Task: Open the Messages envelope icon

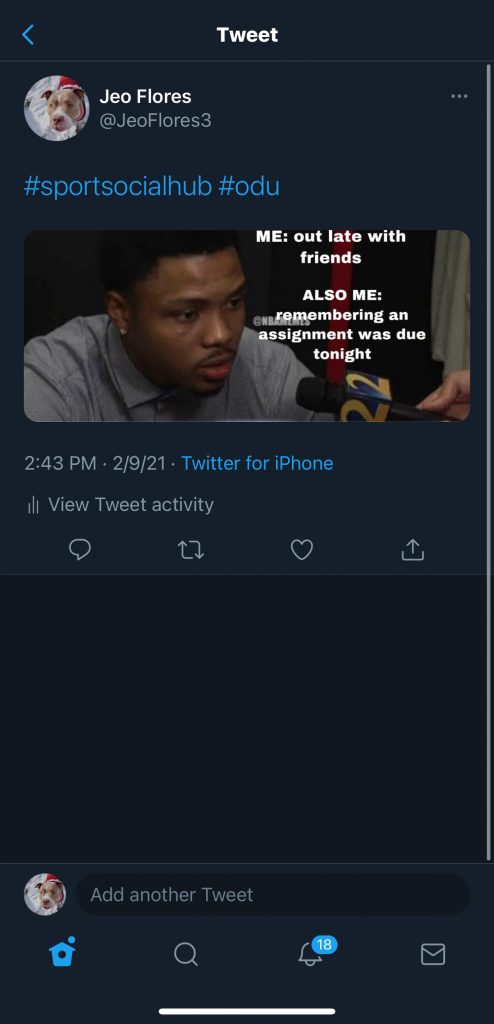Action: point(433,954)
